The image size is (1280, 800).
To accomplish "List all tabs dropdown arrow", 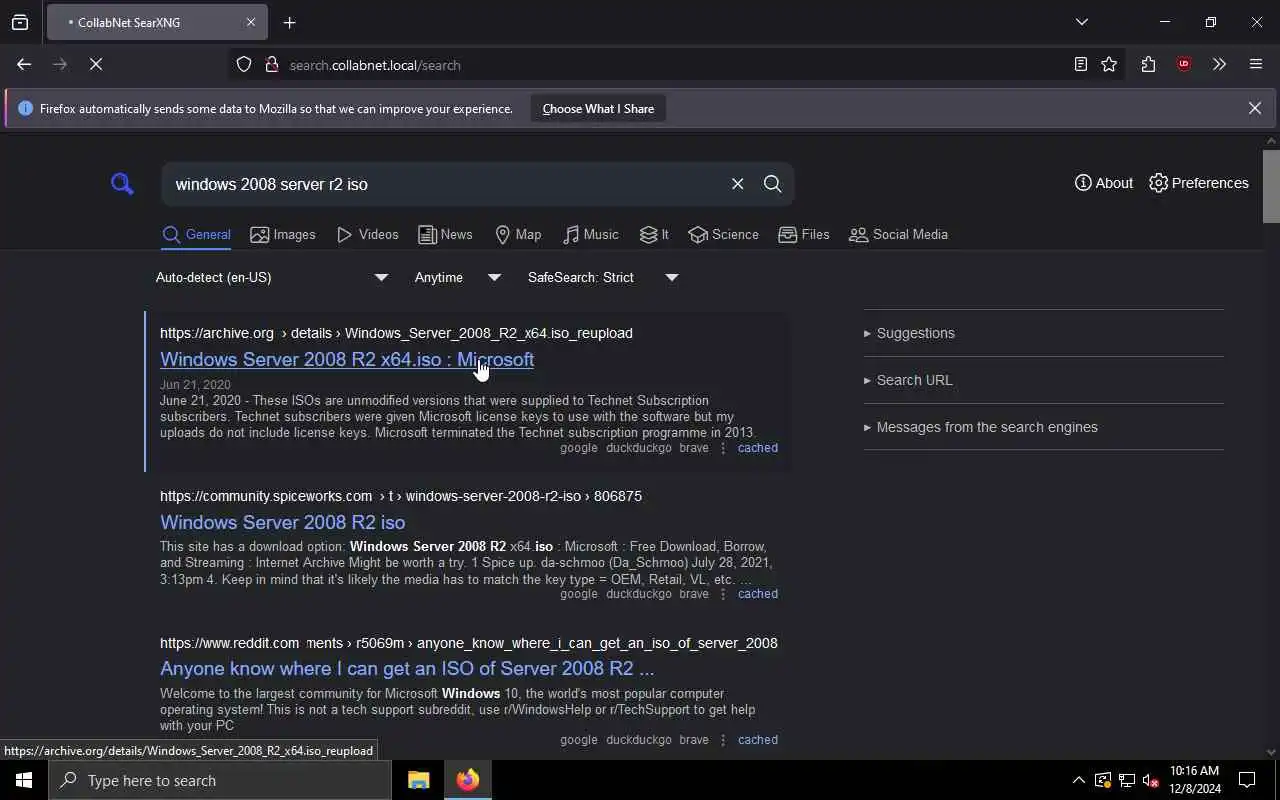I will [1082, 22].
